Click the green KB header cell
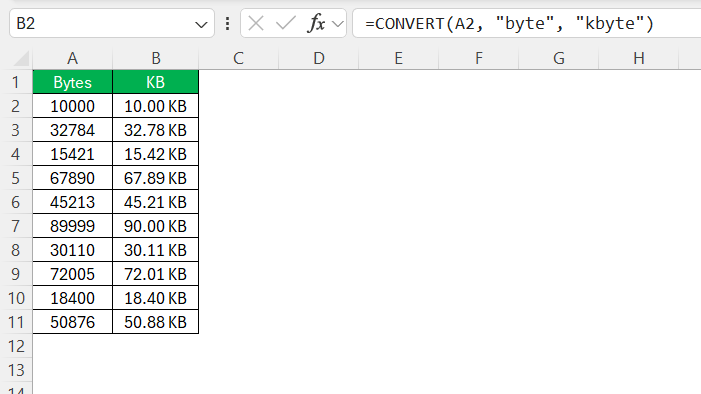 tap(156, 82)
